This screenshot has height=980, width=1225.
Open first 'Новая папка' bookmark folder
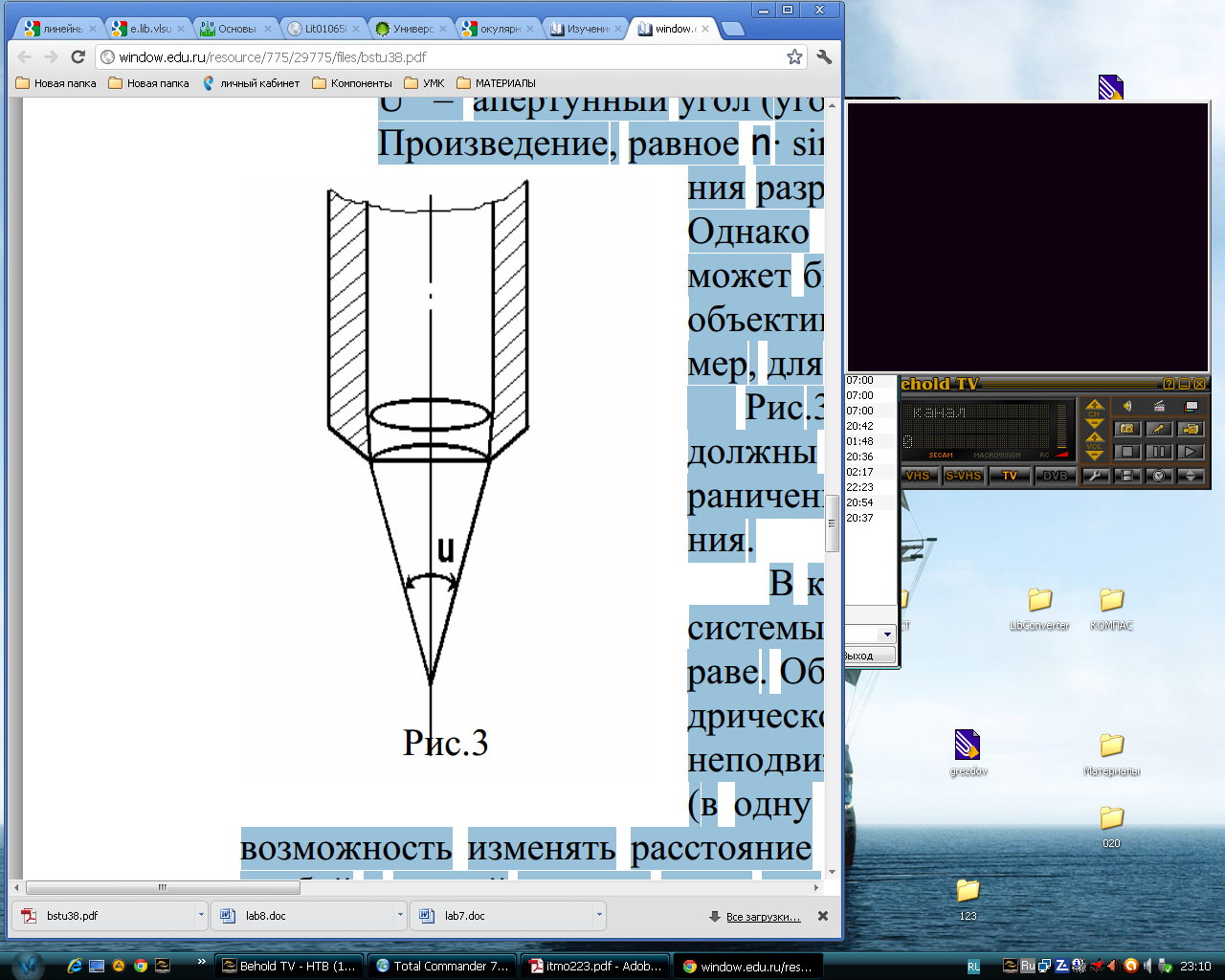click(x=56, y=83)
